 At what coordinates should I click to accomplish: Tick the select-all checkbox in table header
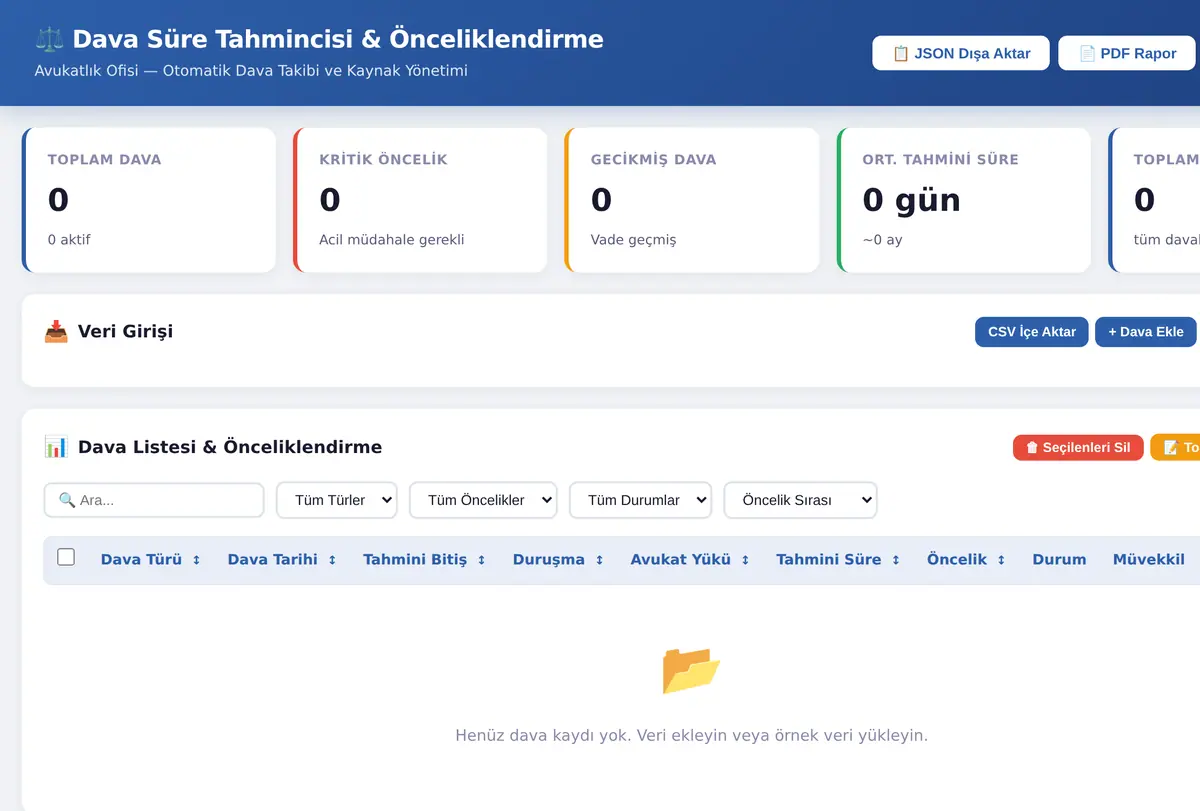point(66,557)
